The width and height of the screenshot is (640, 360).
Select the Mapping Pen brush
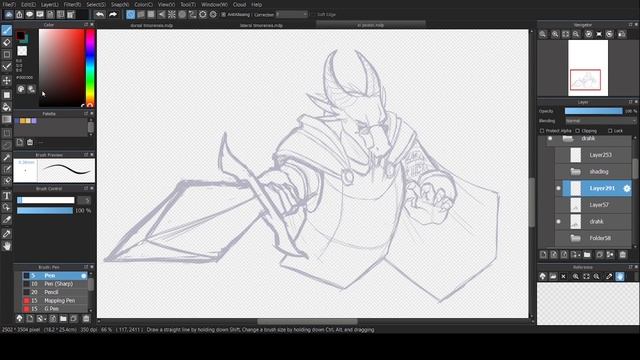coord(55,300)
